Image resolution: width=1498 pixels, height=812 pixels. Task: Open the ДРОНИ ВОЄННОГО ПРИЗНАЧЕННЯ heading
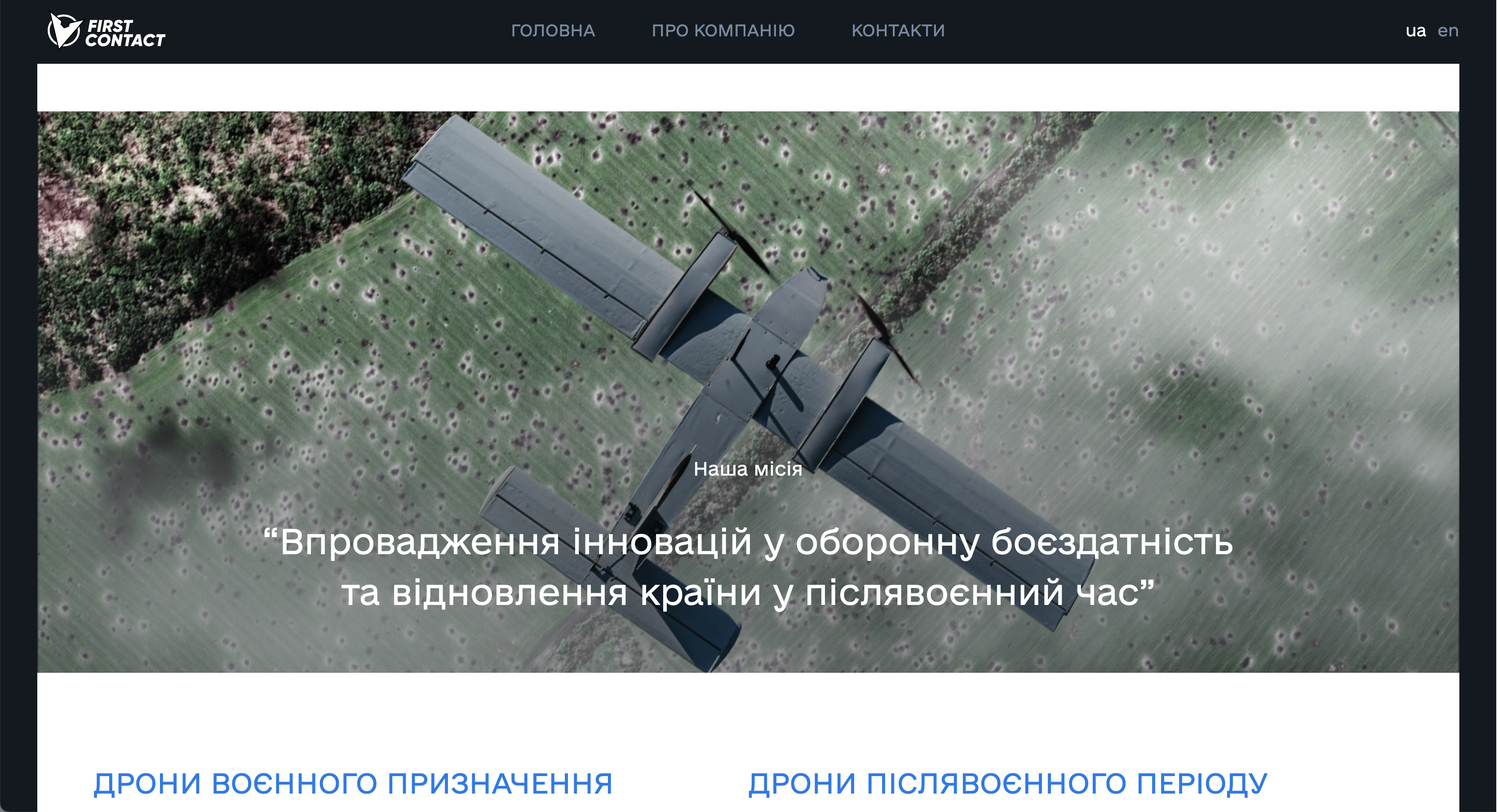353,784
